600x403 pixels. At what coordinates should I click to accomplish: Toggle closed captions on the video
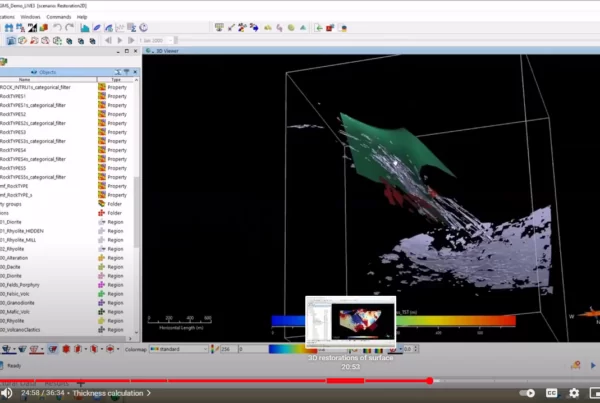tap(551, 393)
